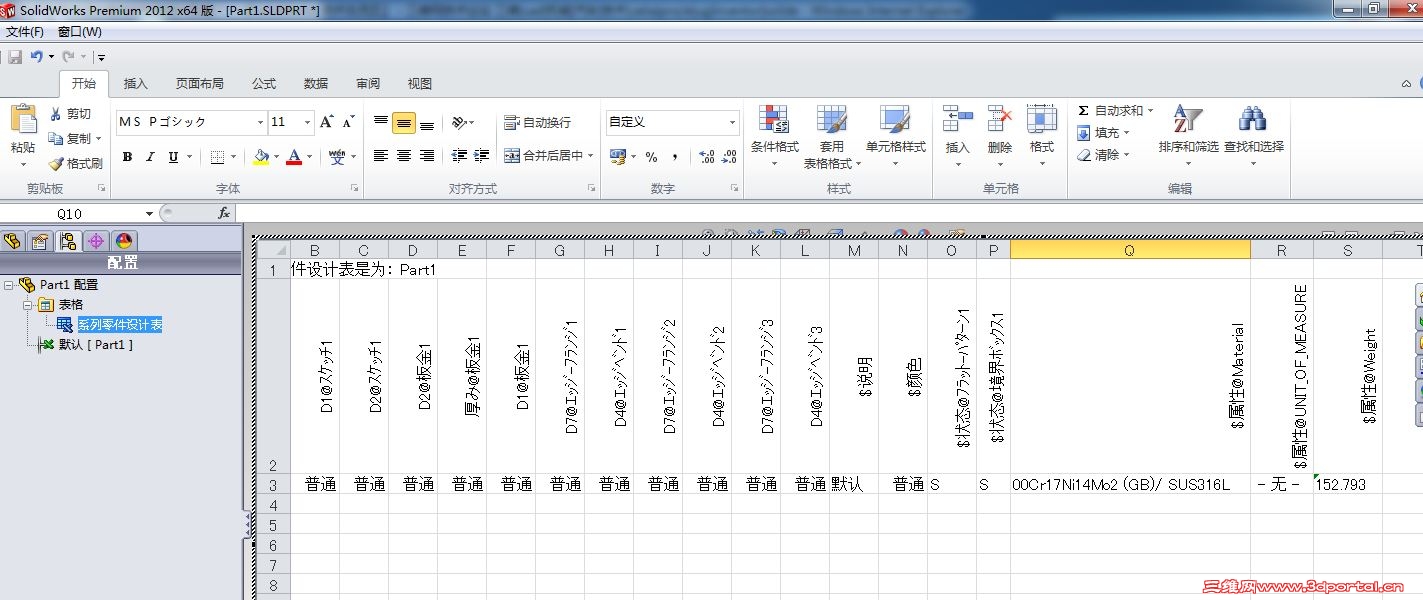Decrease font size with the small A
Viewport: 1423px width, 600px height.
pos(348,122)
